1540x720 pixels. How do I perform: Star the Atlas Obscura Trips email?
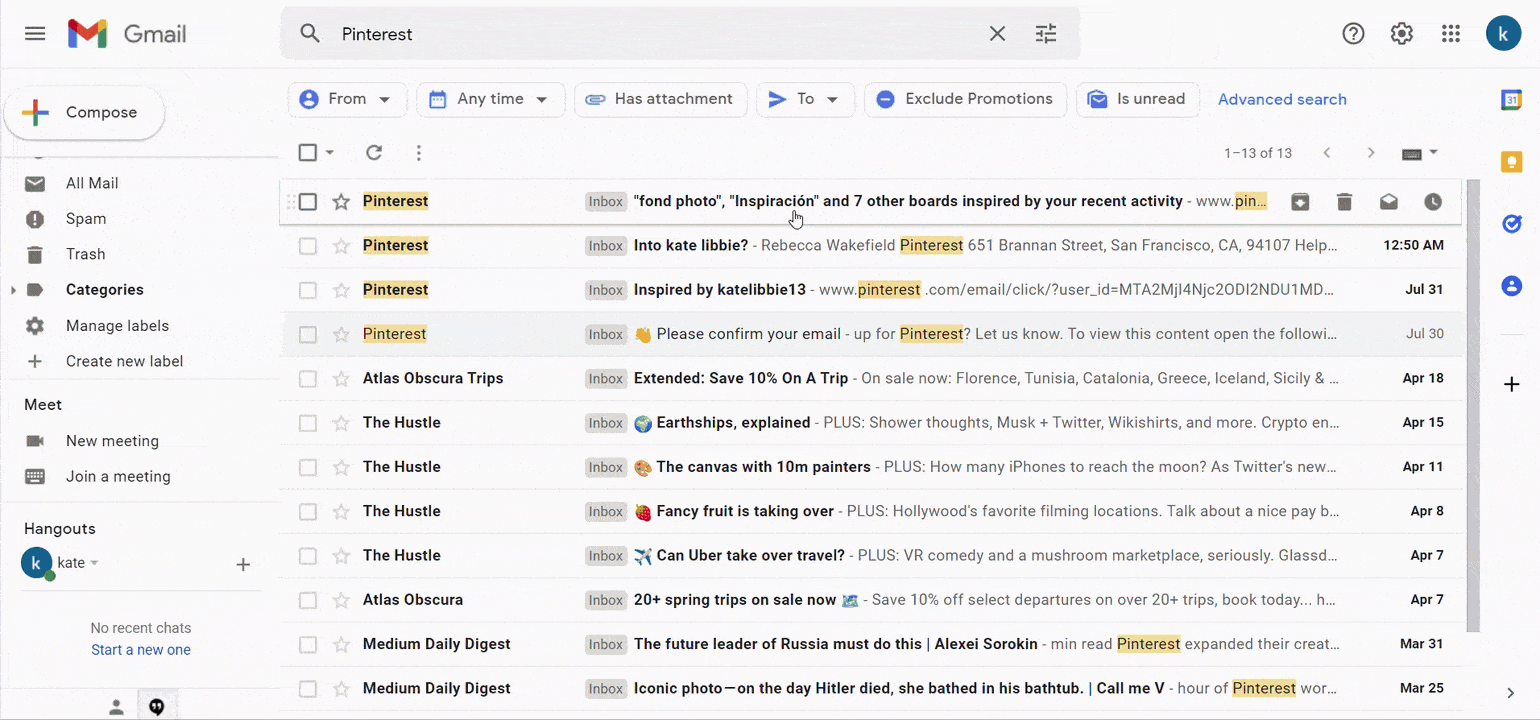341,379
